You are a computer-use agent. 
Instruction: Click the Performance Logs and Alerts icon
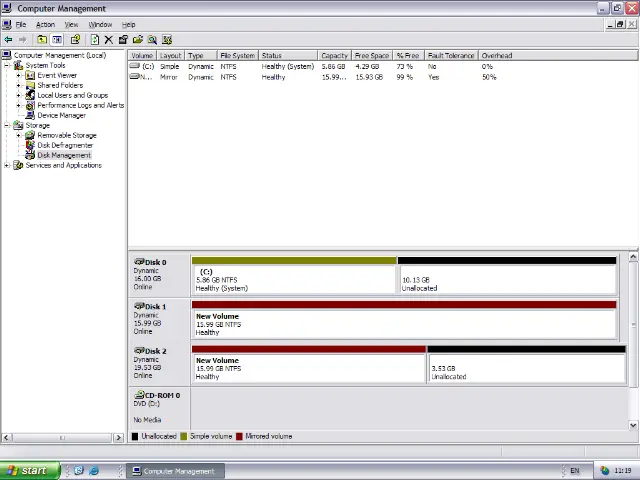(x=30, y=105)
